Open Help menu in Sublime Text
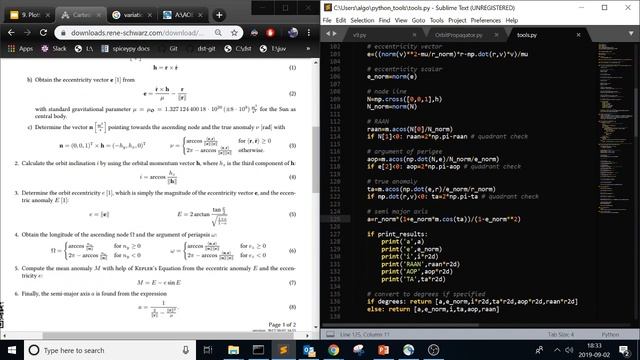Viewport: 640px width, 360px height. (x=511, y=20)
